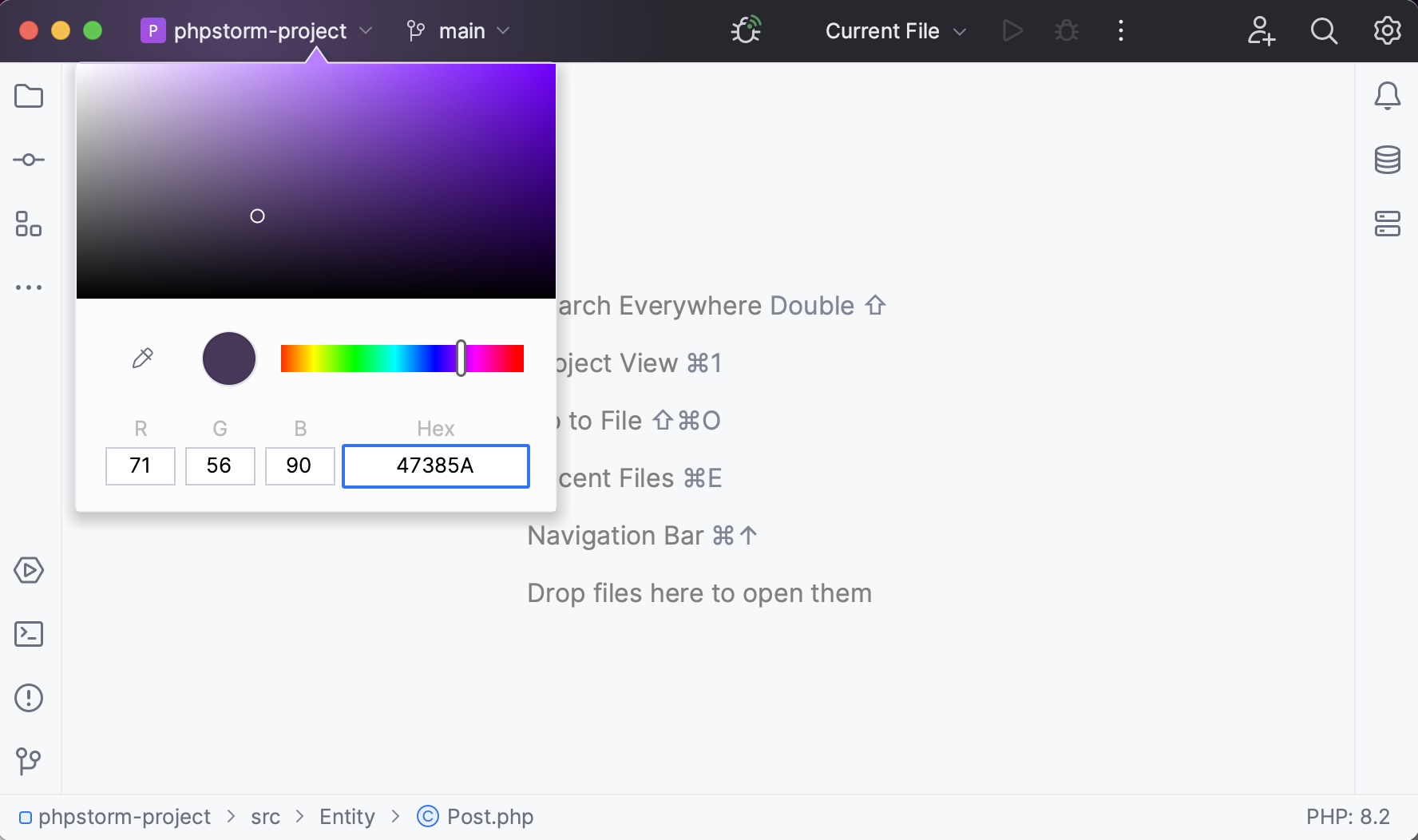The height and width of the screenshot is (840, 1418).
Task: Select Entity in the breadcrumb bar
Action: click(x=347, y=816)
